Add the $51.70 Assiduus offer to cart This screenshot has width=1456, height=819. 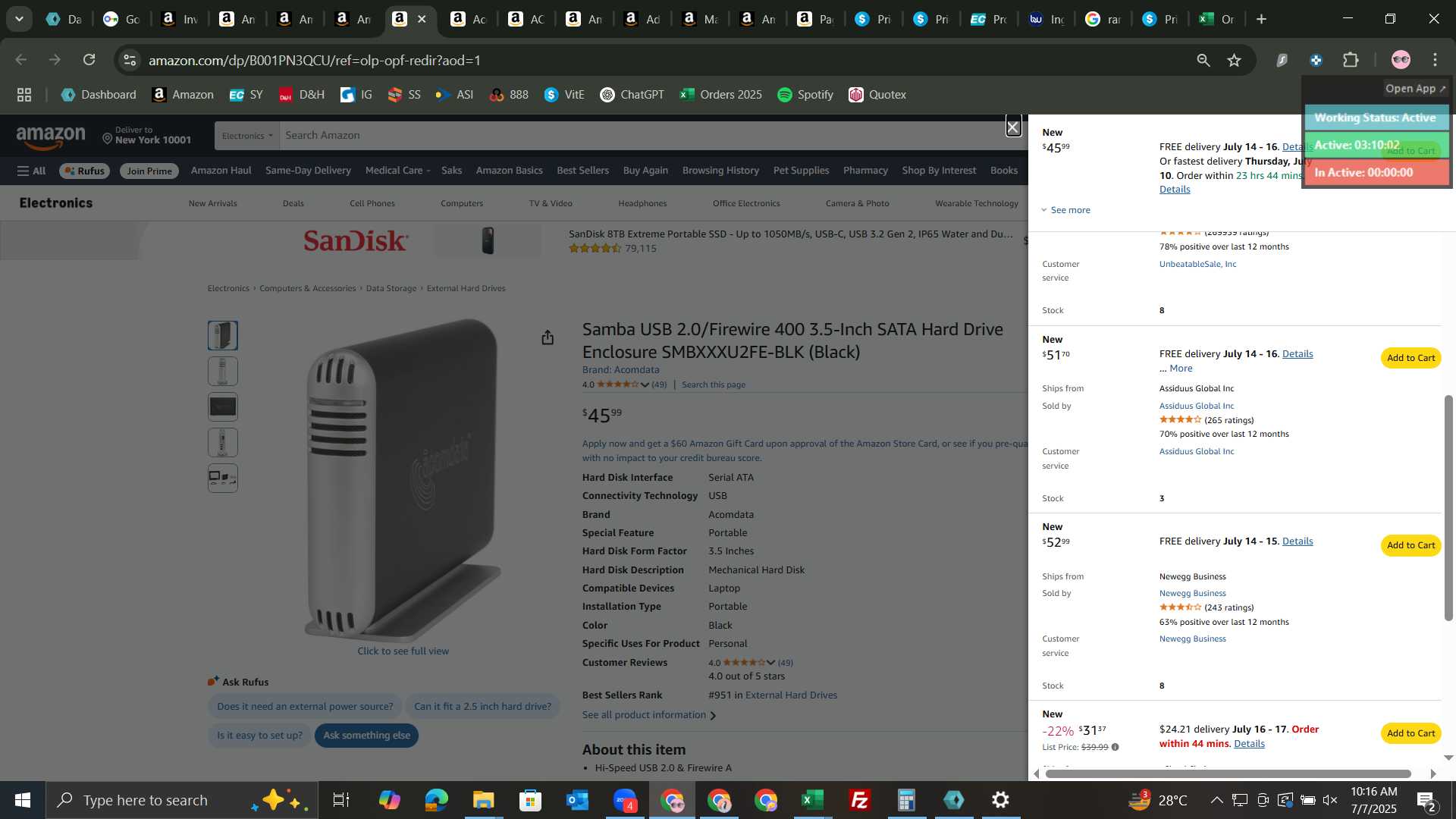(1410, 358)
